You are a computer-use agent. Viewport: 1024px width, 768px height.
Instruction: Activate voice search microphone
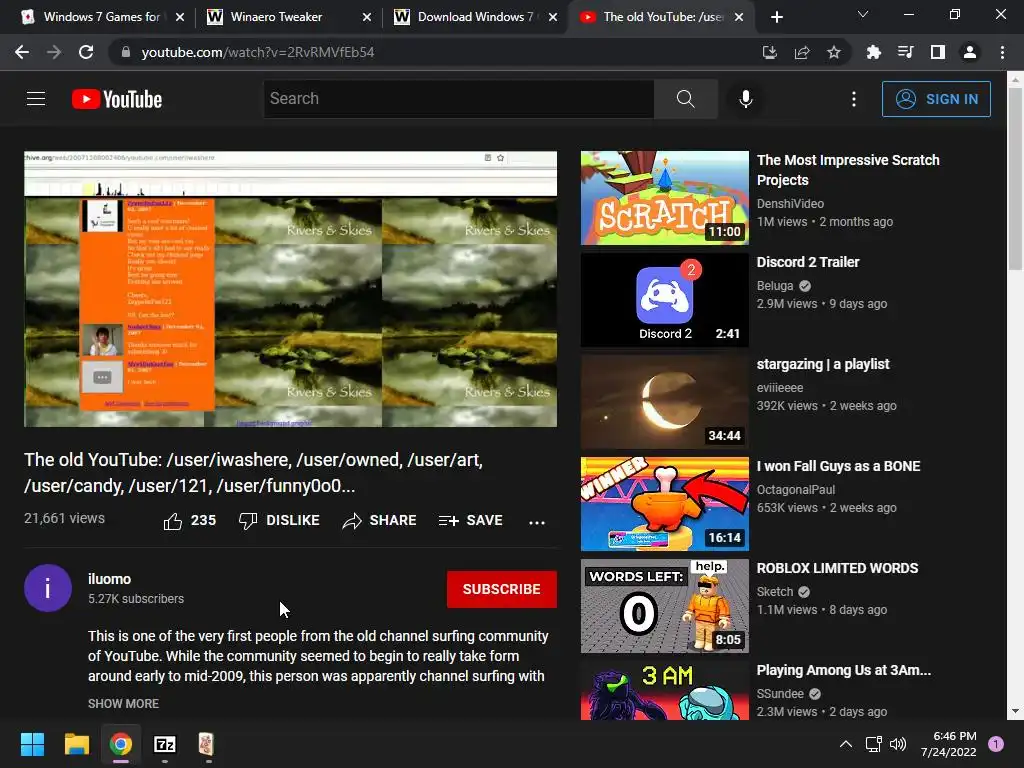pos(746,99)
